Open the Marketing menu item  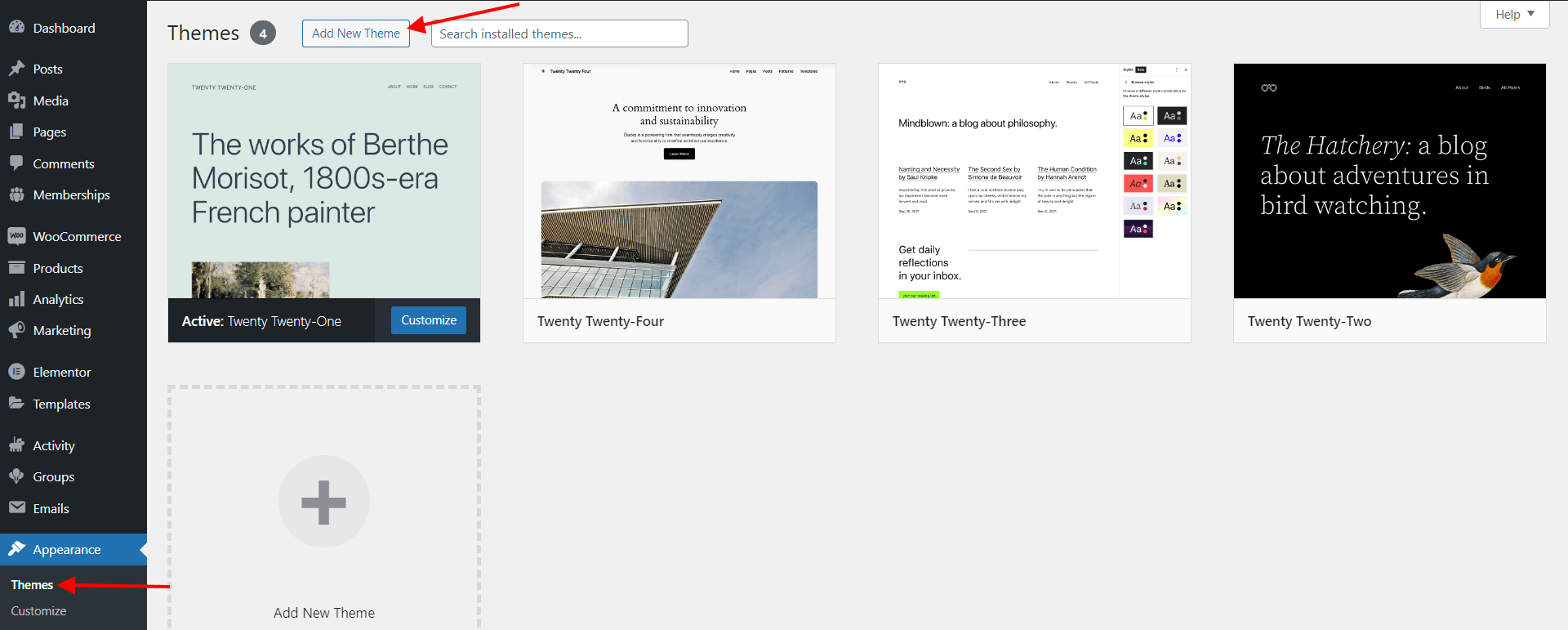point(73,330)
